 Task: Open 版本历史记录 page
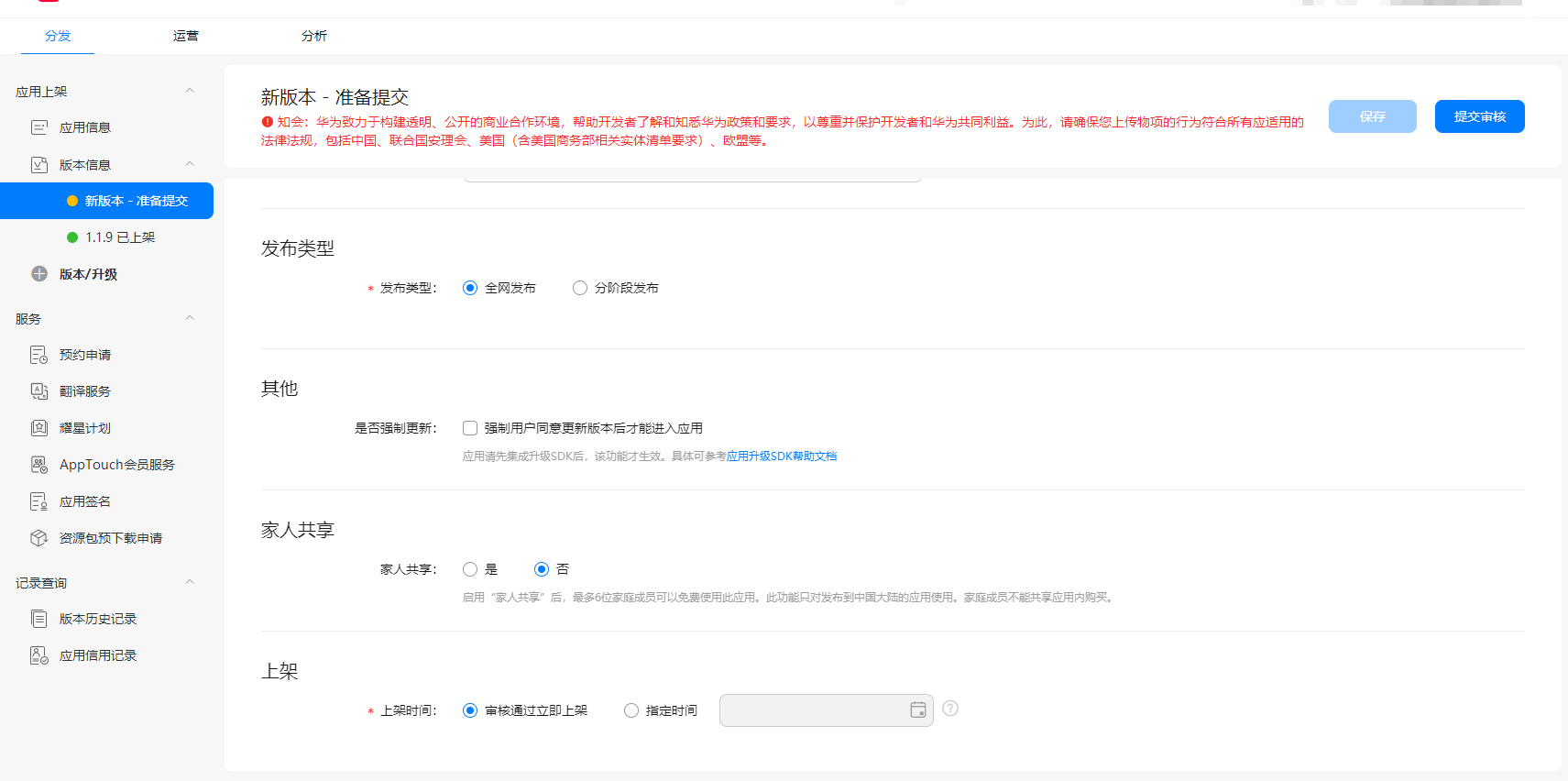pos(98,619)
